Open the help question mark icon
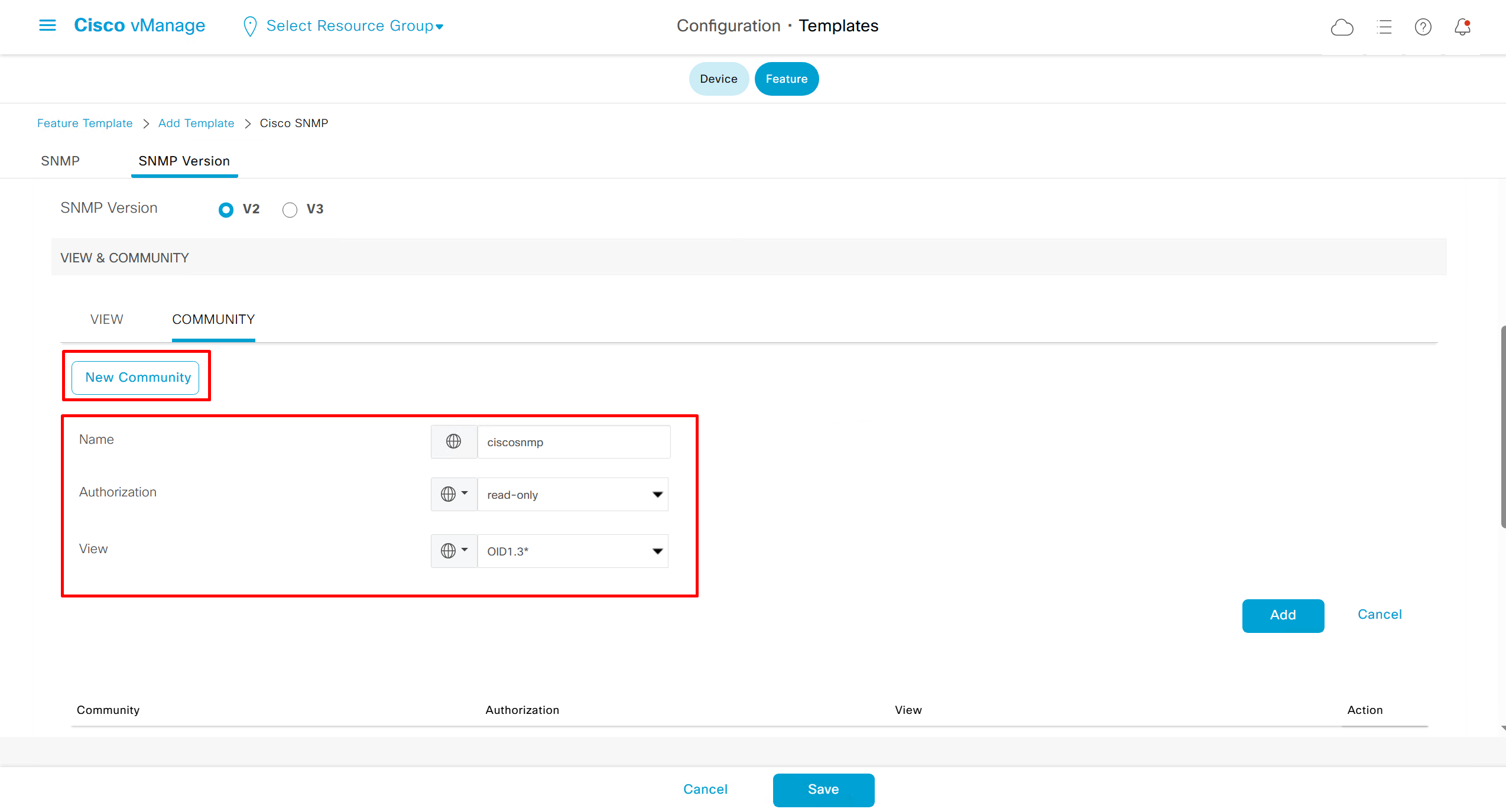 tap(1423, 27)
